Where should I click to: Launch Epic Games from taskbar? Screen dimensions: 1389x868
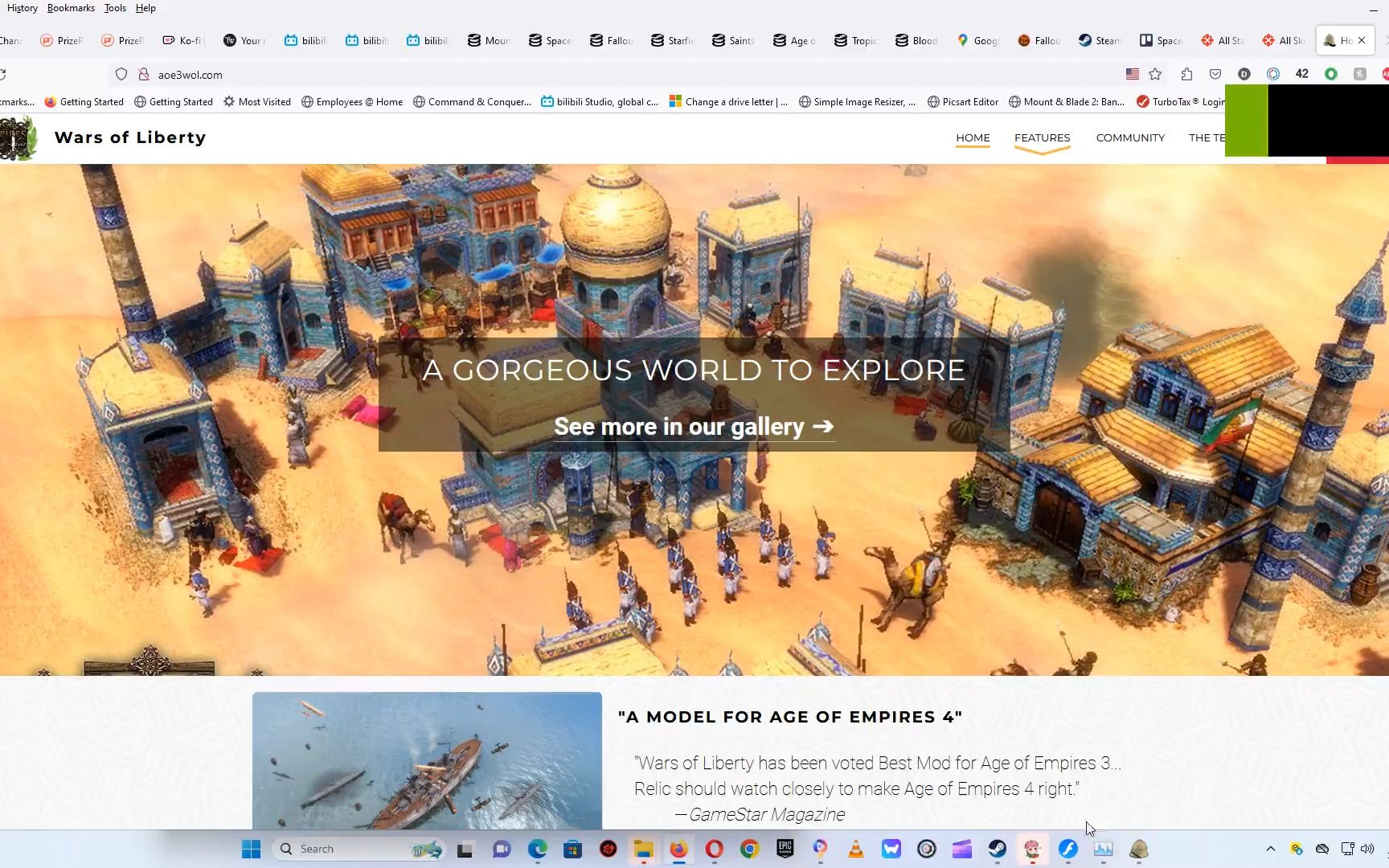785,849
